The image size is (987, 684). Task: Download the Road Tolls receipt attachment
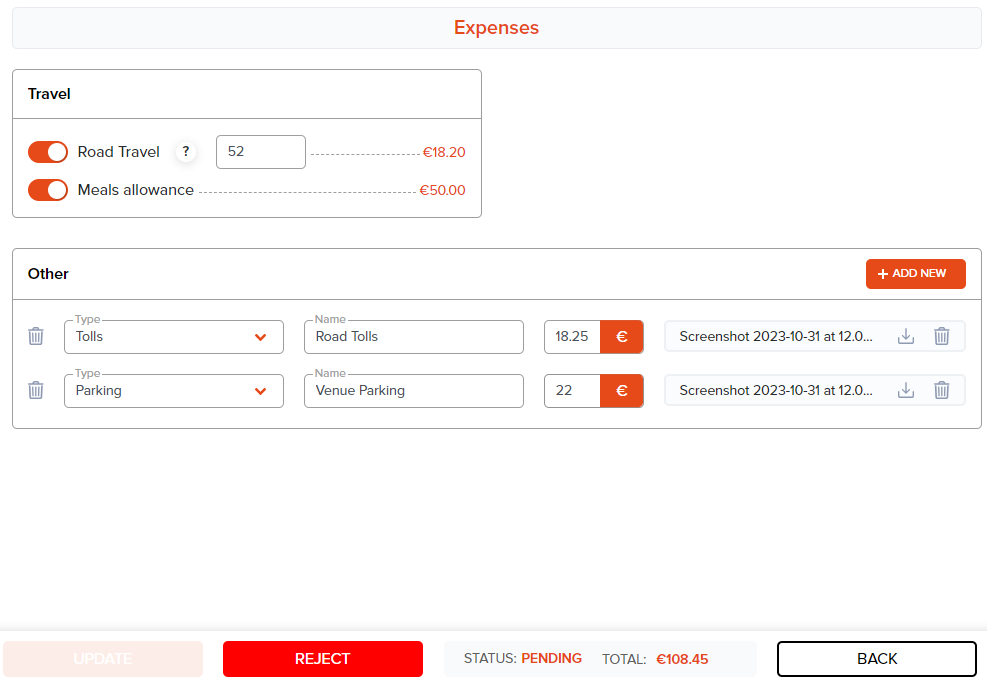[906, 337]
